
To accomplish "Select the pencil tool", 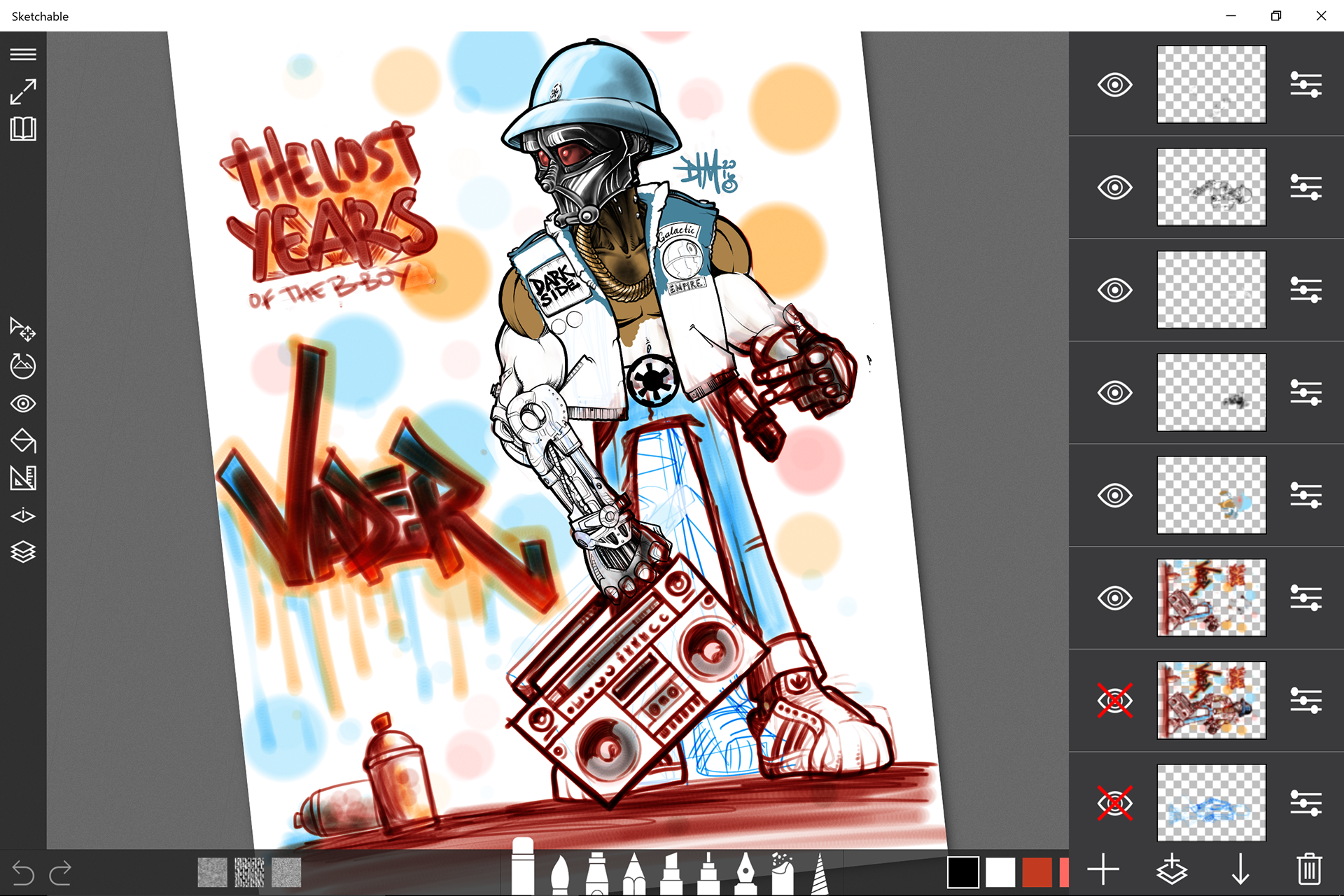I will [x=633, y=873].
